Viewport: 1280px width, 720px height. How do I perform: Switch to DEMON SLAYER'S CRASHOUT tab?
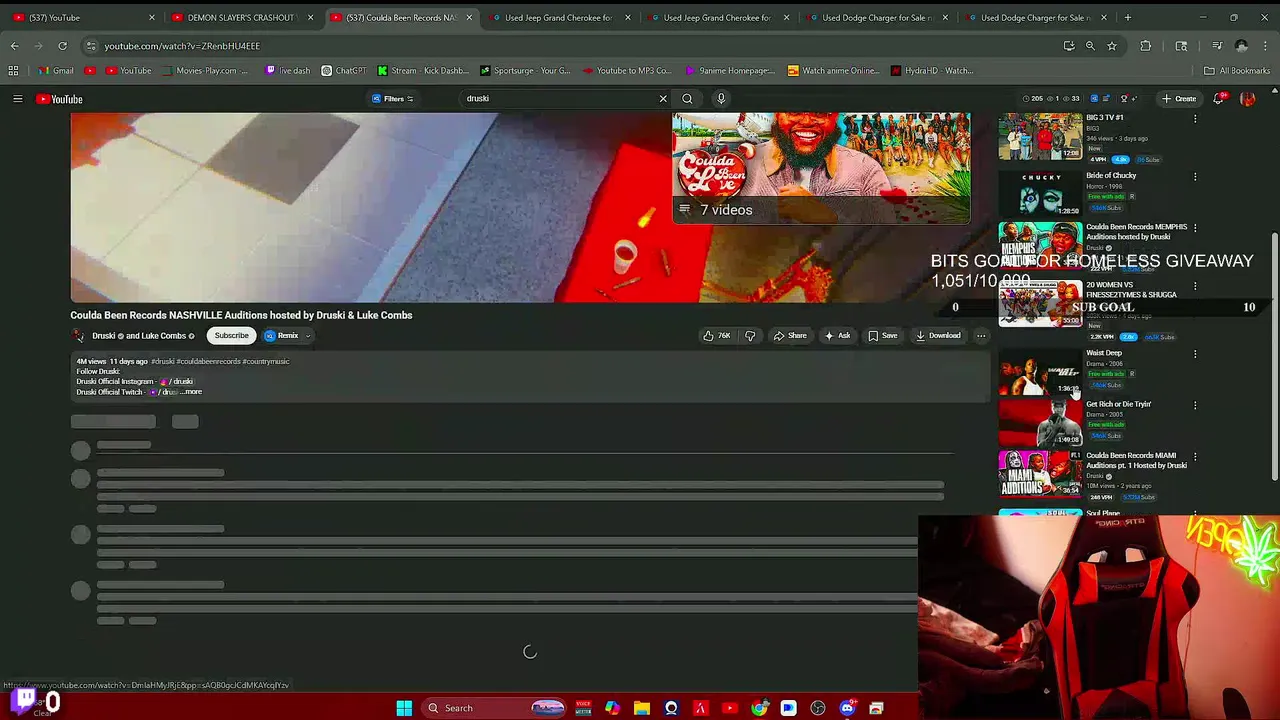coord(242,17)
